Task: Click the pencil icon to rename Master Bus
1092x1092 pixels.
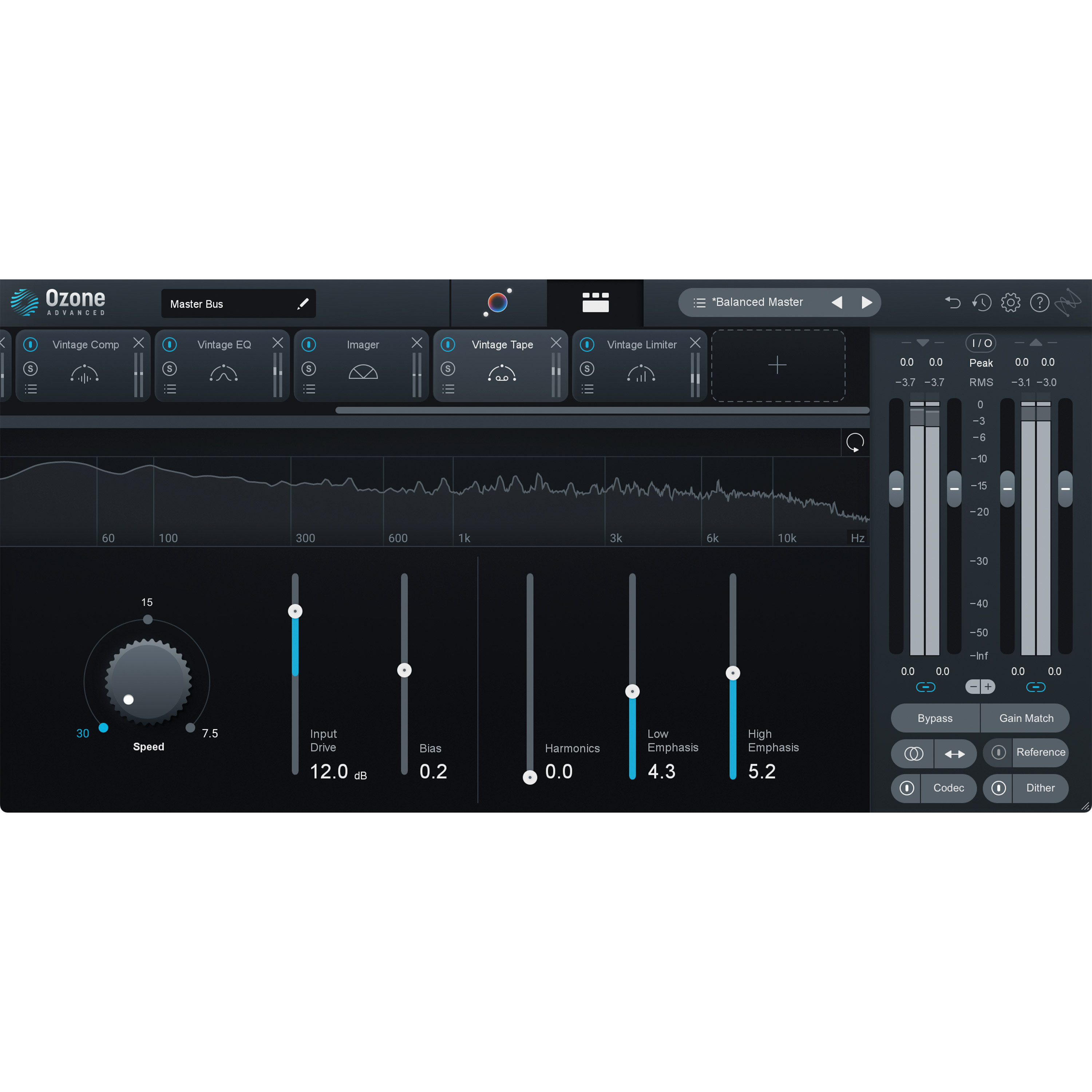Action: coord(304,304)
